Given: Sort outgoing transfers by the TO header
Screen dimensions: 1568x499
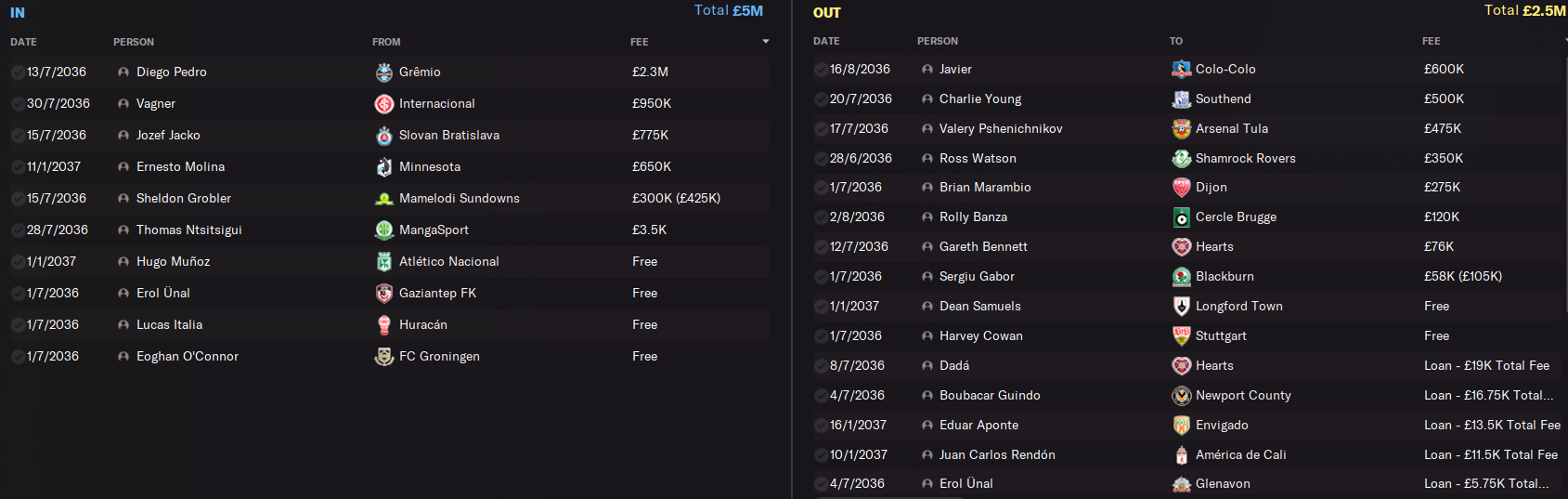Looking at the screenshot, I should 1176,41.
